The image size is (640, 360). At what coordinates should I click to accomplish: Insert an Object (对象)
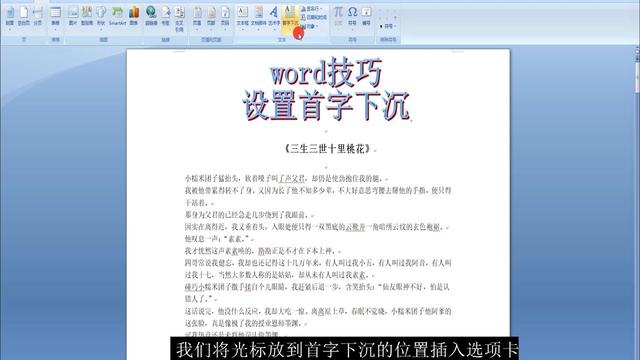point(310,27)
